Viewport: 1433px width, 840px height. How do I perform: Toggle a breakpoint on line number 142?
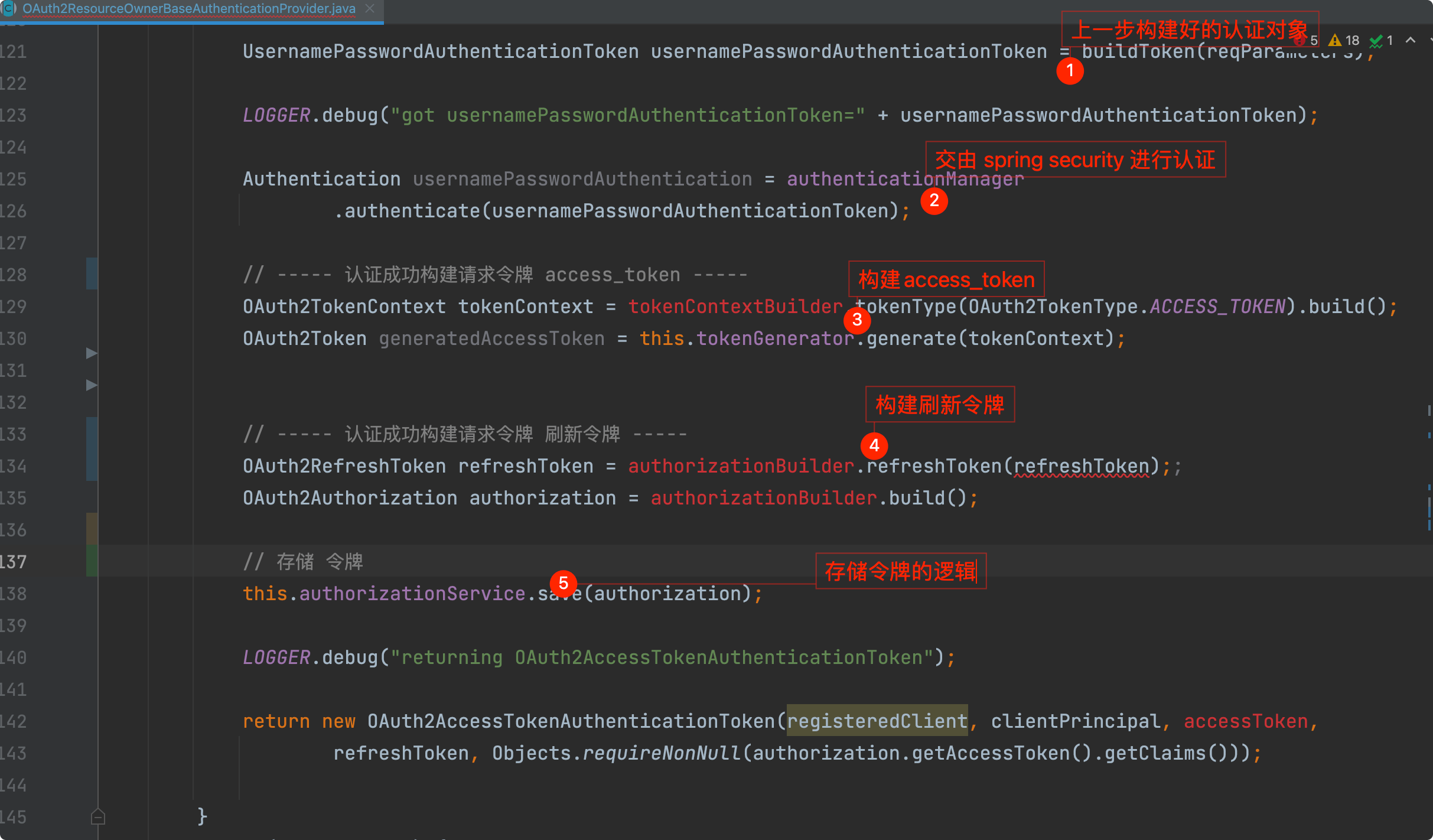click(x=14, y=721)
